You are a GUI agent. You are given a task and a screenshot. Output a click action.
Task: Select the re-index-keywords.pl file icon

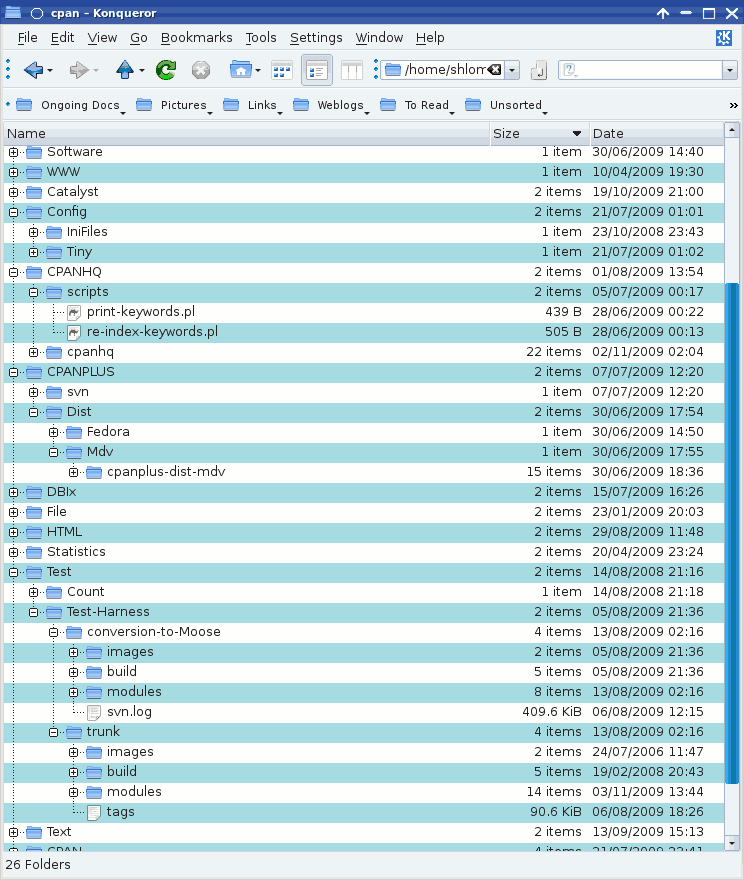[x=74, y=332]
